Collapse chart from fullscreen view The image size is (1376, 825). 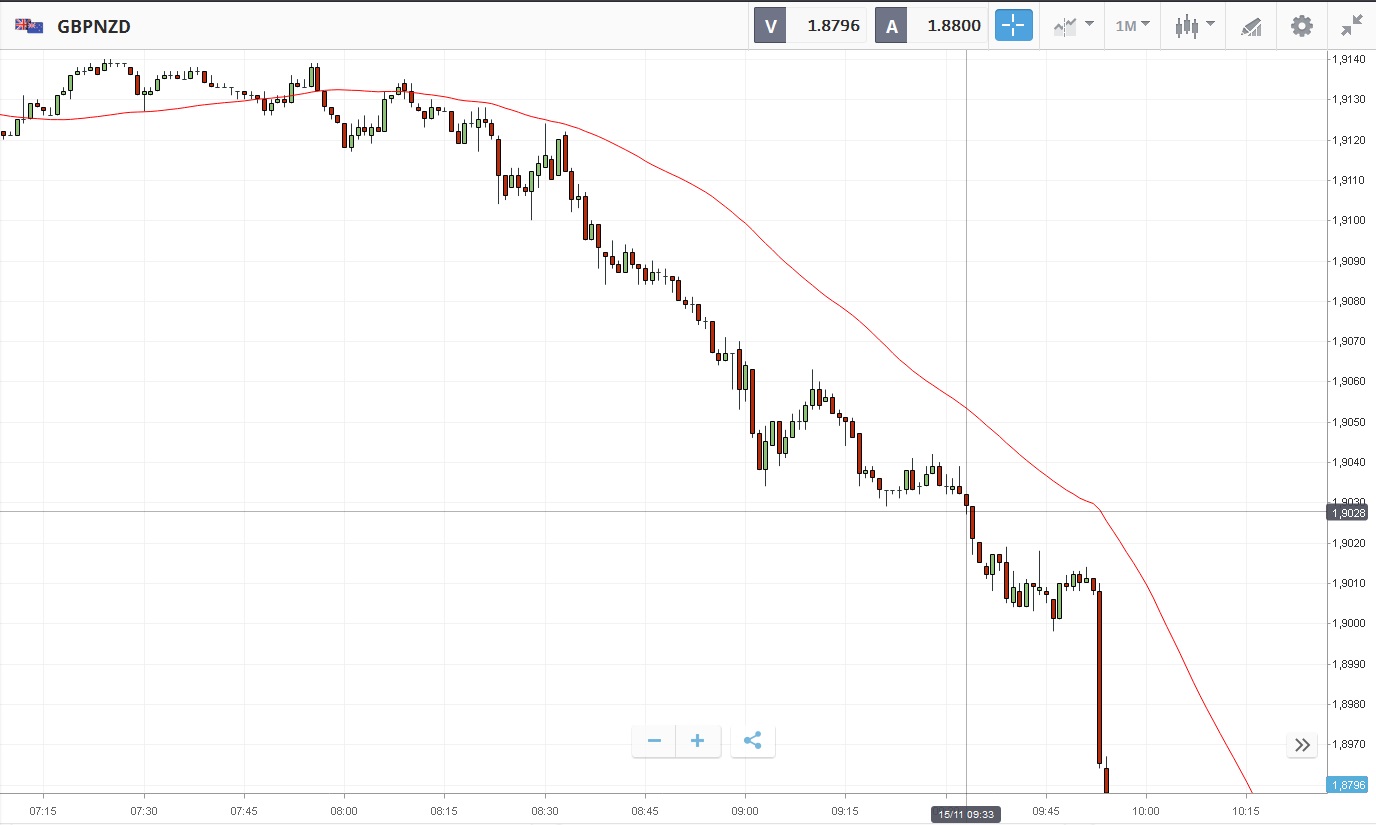point(1352,26)
